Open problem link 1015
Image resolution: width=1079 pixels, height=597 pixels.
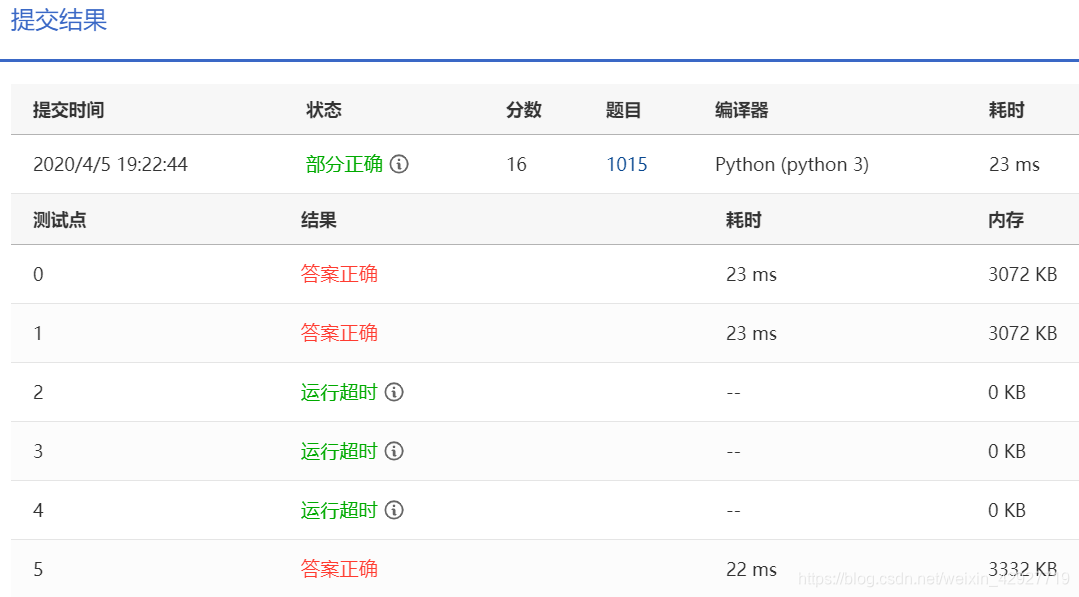[627, 163]
